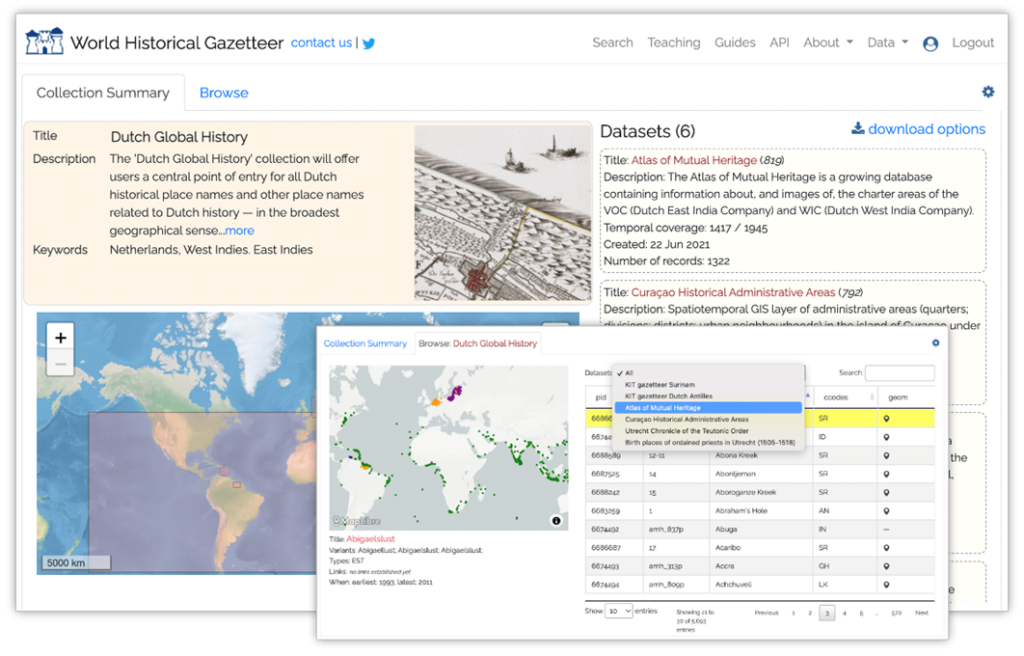Screen dimensions: 1024x656
Task: Click the World Historical Gazetteer castle logo
Action: coord(44,42)
